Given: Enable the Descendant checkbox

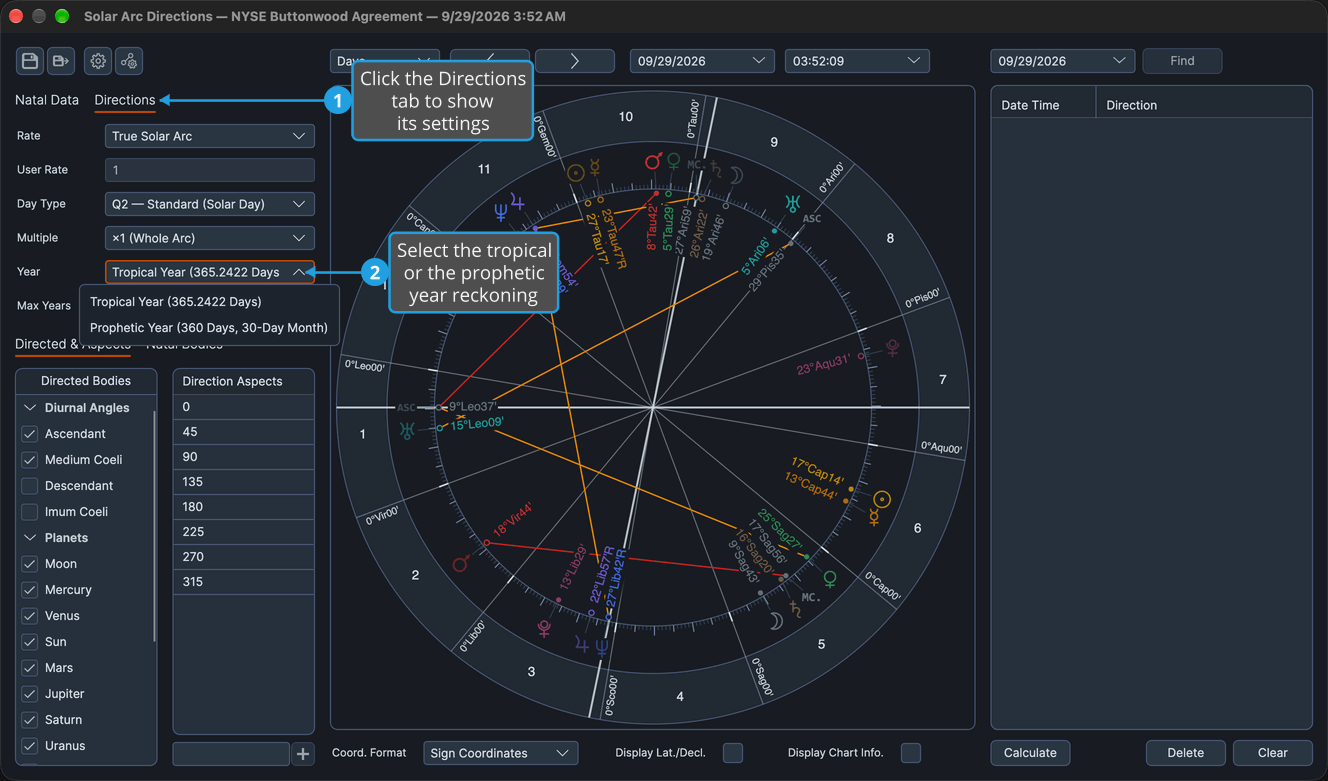Looking at the screenshot, I should (30, 486).
